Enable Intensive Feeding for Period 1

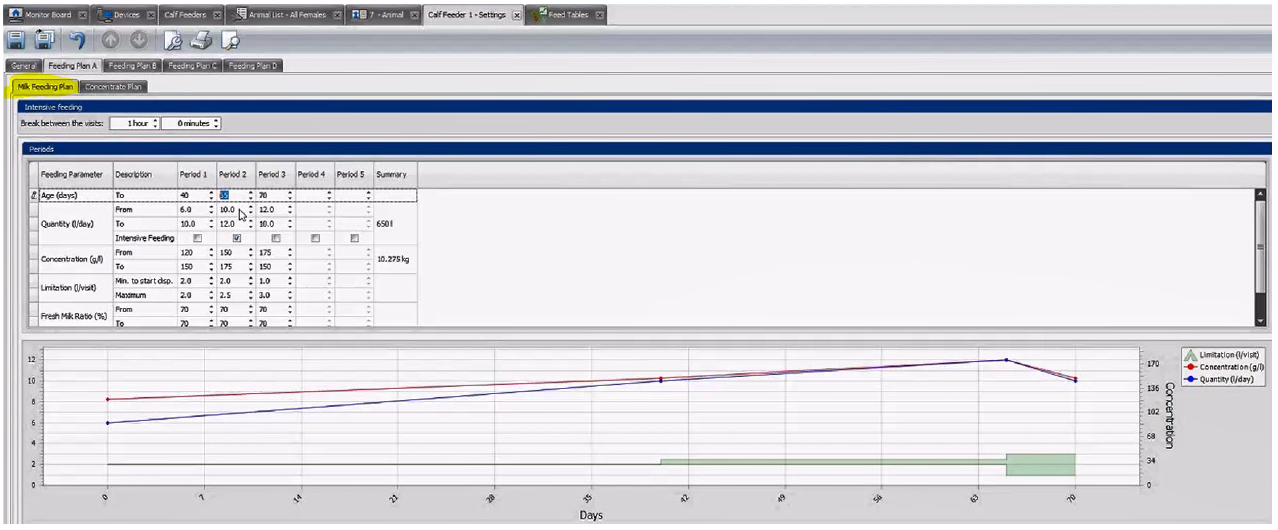[197, 238]
